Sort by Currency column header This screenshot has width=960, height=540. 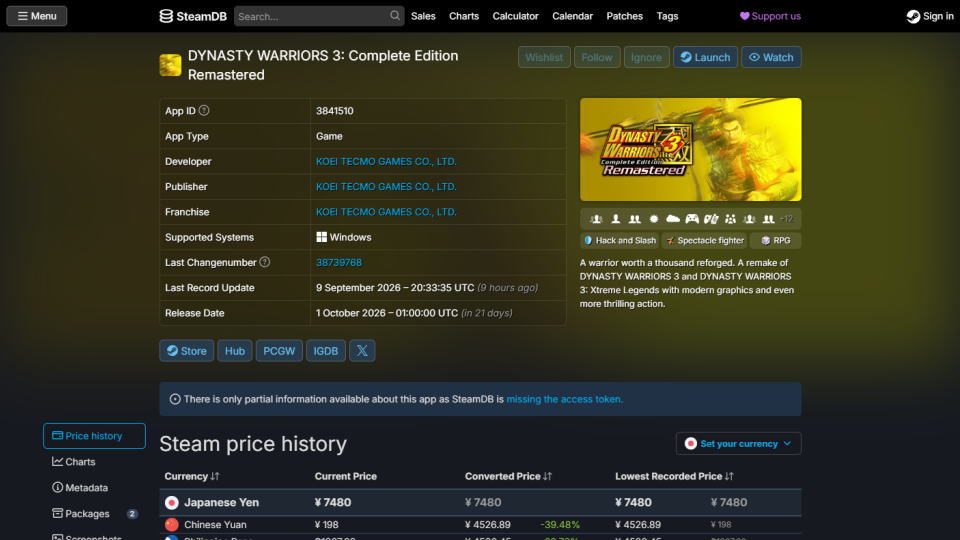click(192, 476)
